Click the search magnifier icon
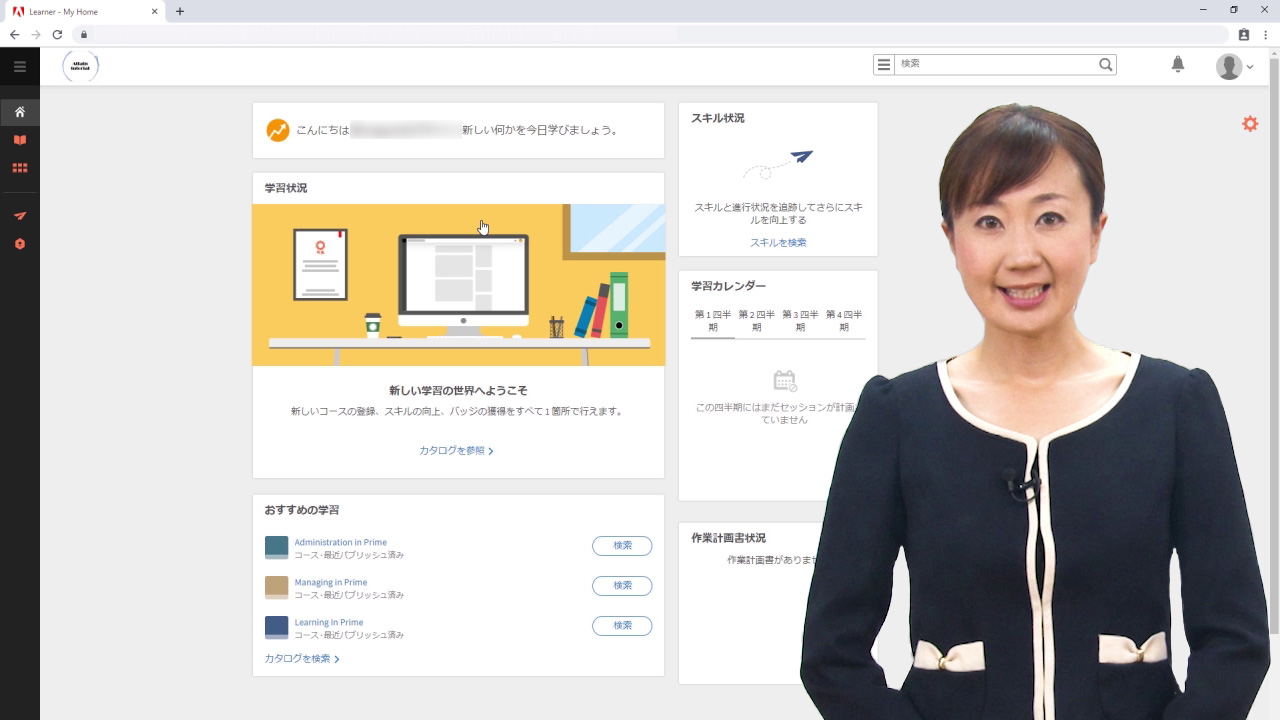The height and width of the screenshot is (720, 1280). point(1105,65)
